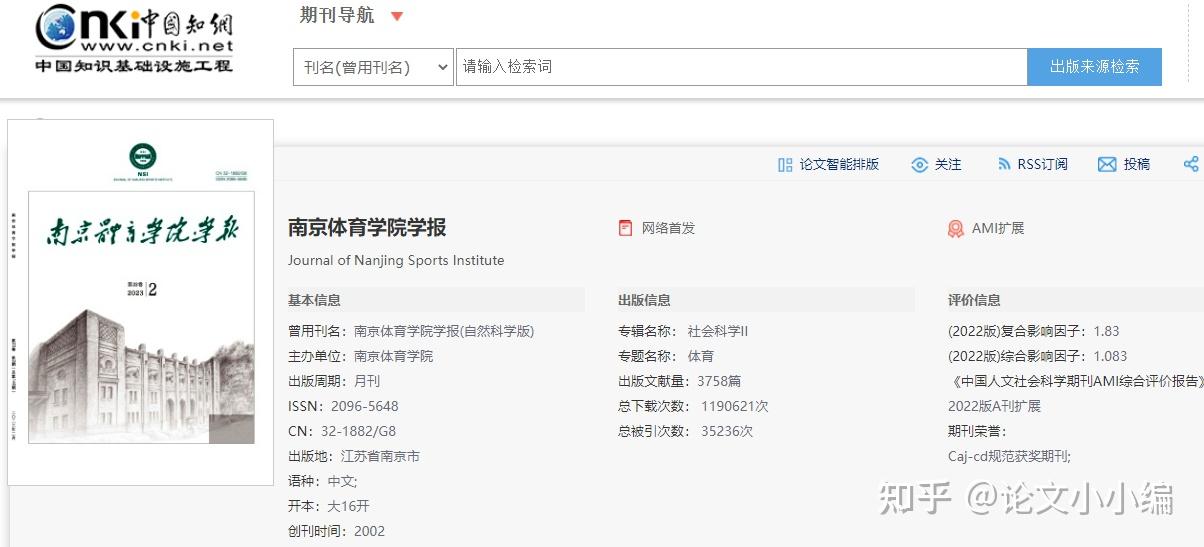Click the total downloads 1190621次

(x=735, y=406)
